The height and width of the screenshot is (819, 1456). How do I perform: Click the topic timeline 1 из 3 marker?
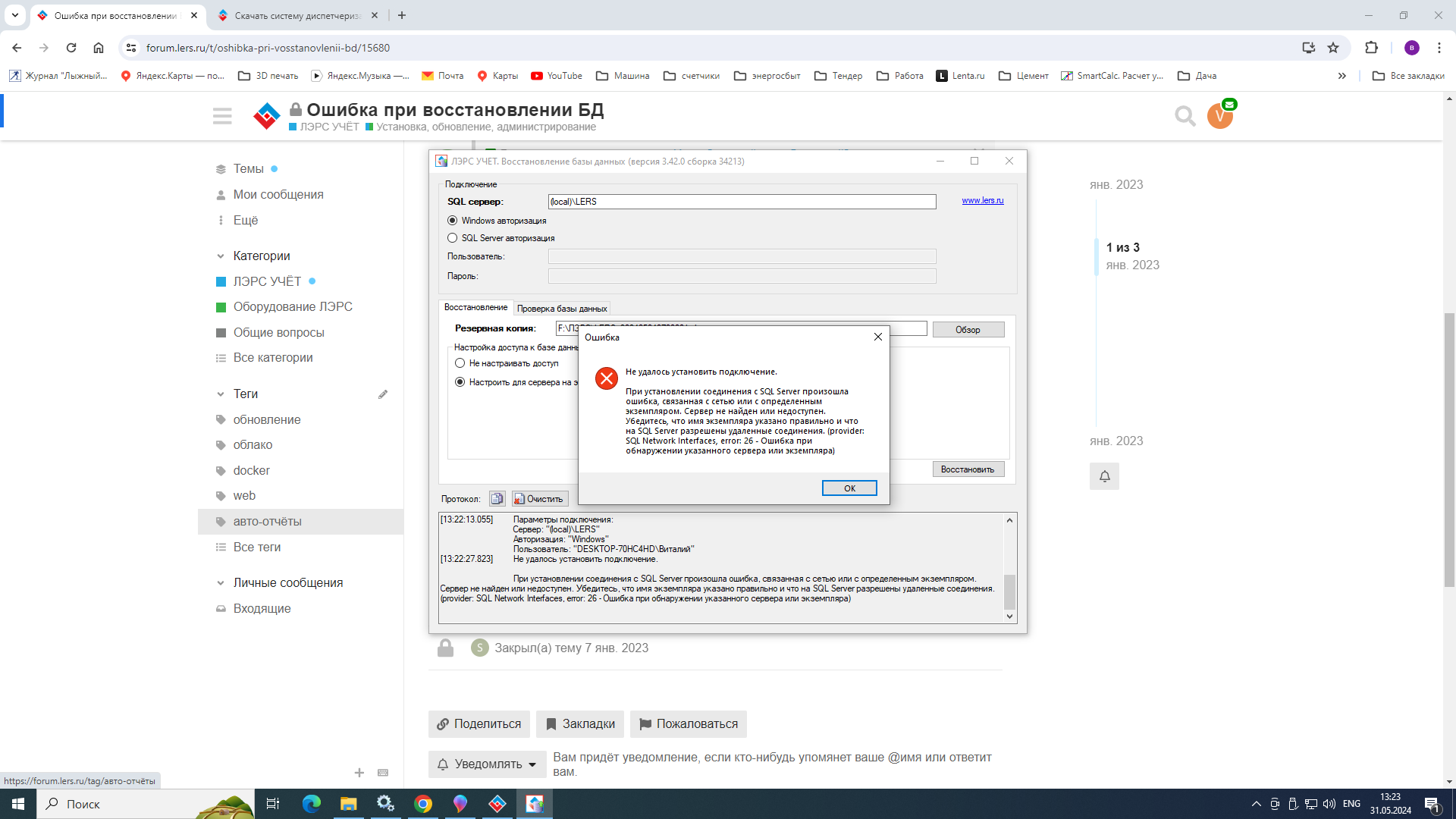(x=1122, y=248)
